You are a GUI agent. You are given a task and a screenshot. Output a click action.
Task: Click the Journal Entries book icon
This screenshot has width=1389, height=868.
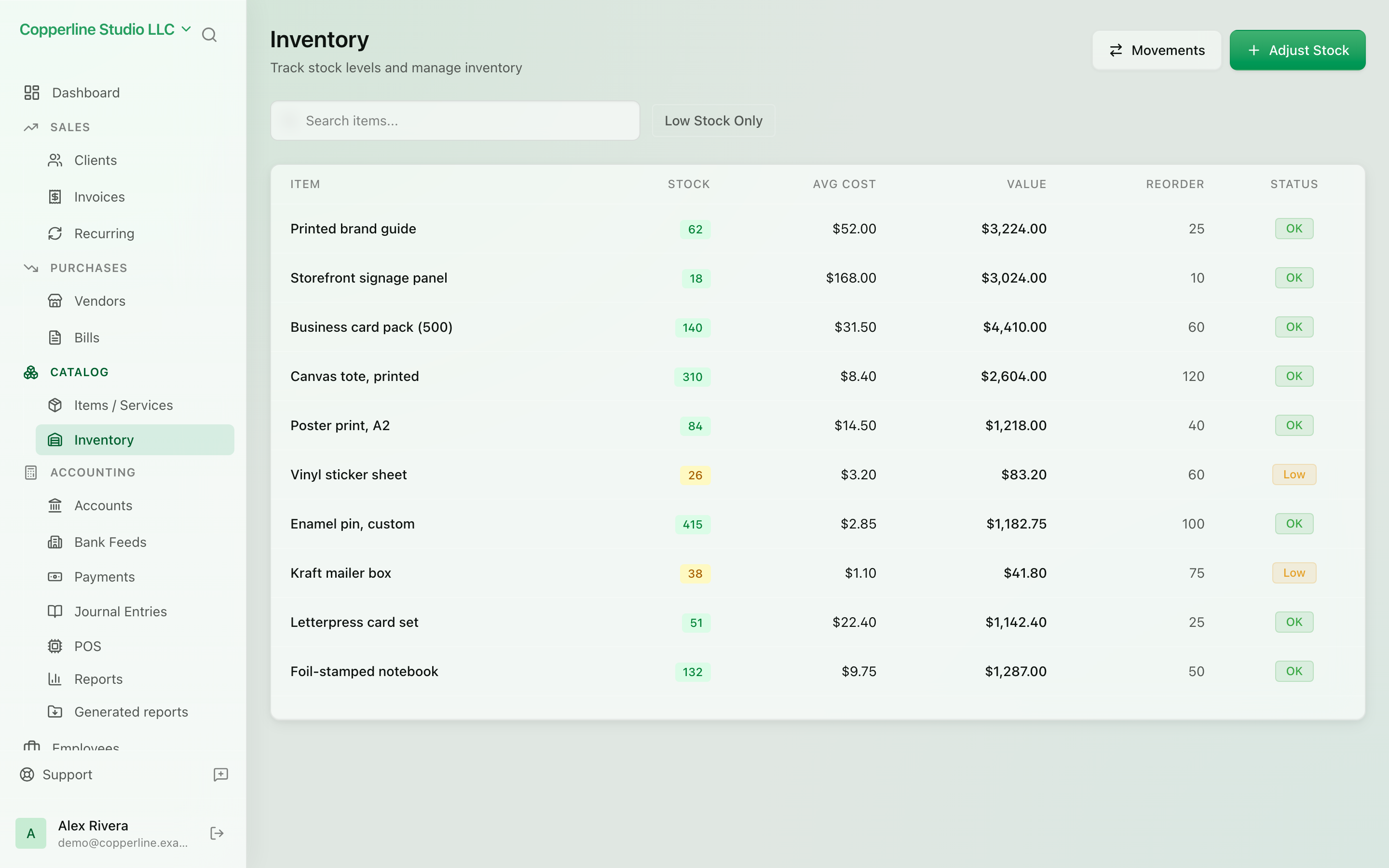55,611
